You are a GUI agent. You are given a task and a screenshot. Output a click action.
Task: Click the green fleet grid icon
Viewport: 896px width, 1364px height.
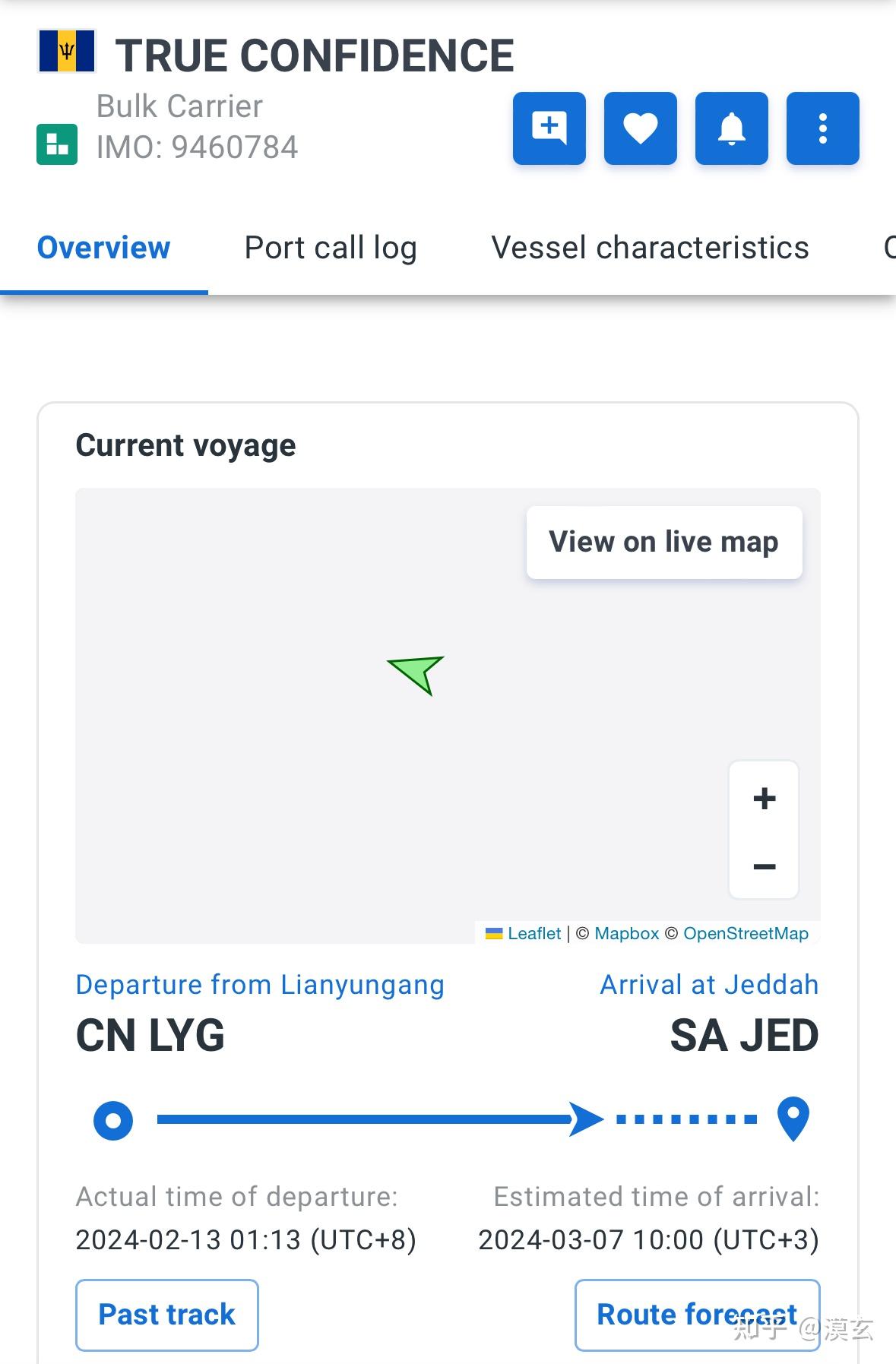[57, 144]
